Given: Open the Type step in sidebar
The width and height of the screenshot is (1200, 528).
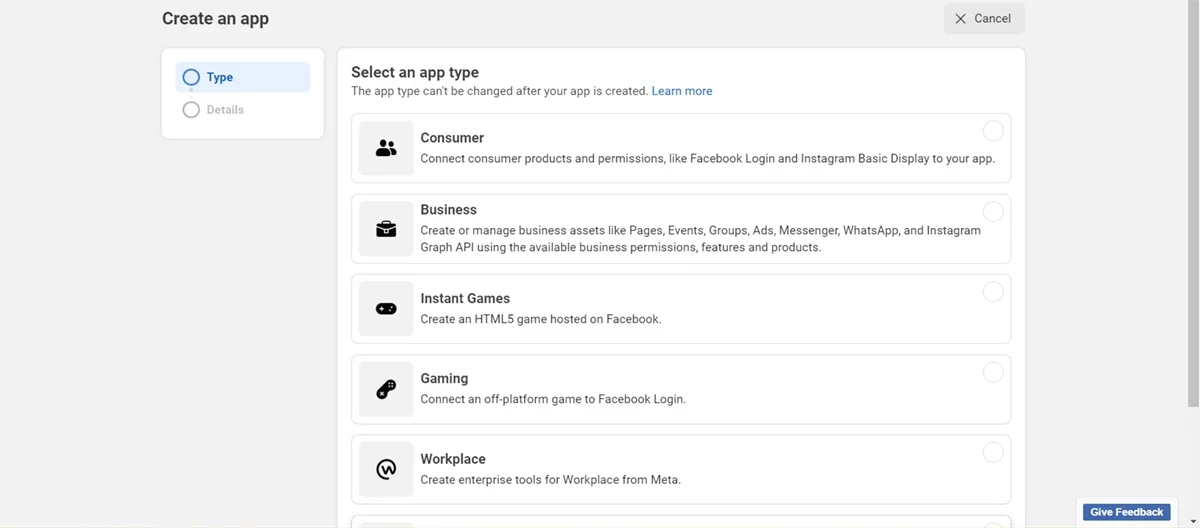Looking at the screenshot, I should tap(243, 77).
